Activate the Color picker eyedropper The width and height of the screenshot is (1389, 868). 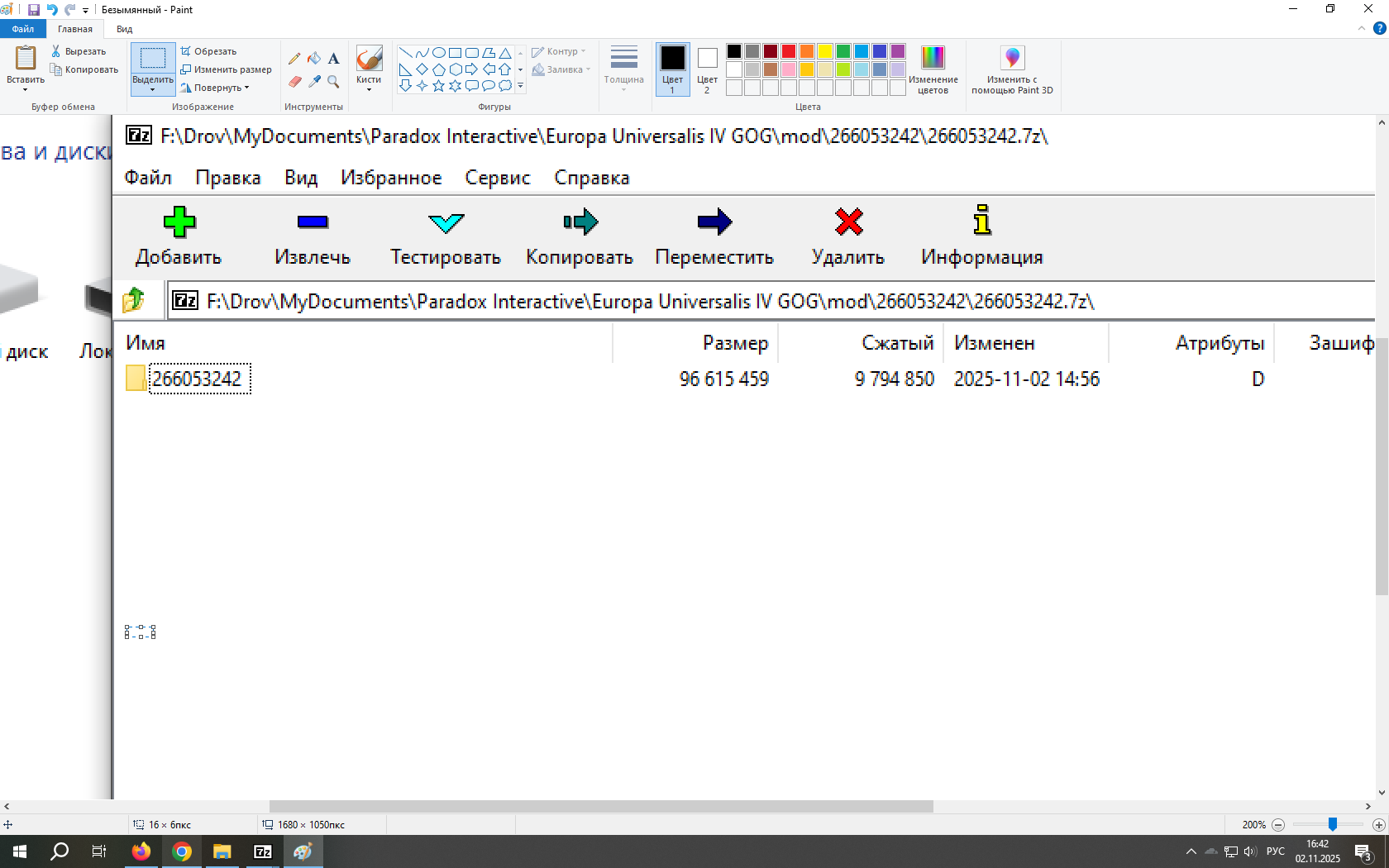click(314, 82)
